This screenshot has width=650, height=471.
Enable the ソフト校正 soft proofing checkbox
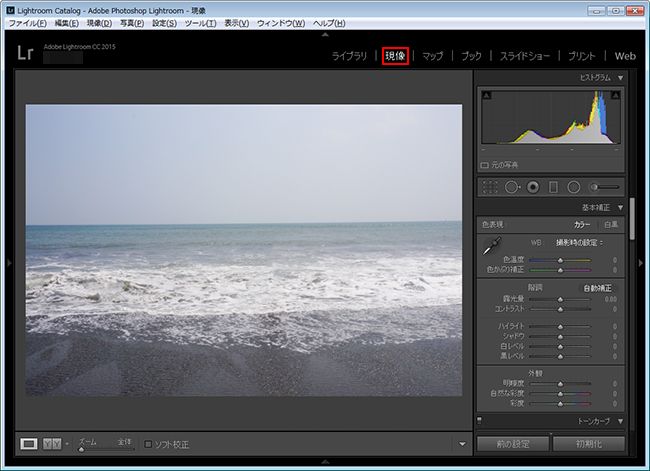coord(148,444)
